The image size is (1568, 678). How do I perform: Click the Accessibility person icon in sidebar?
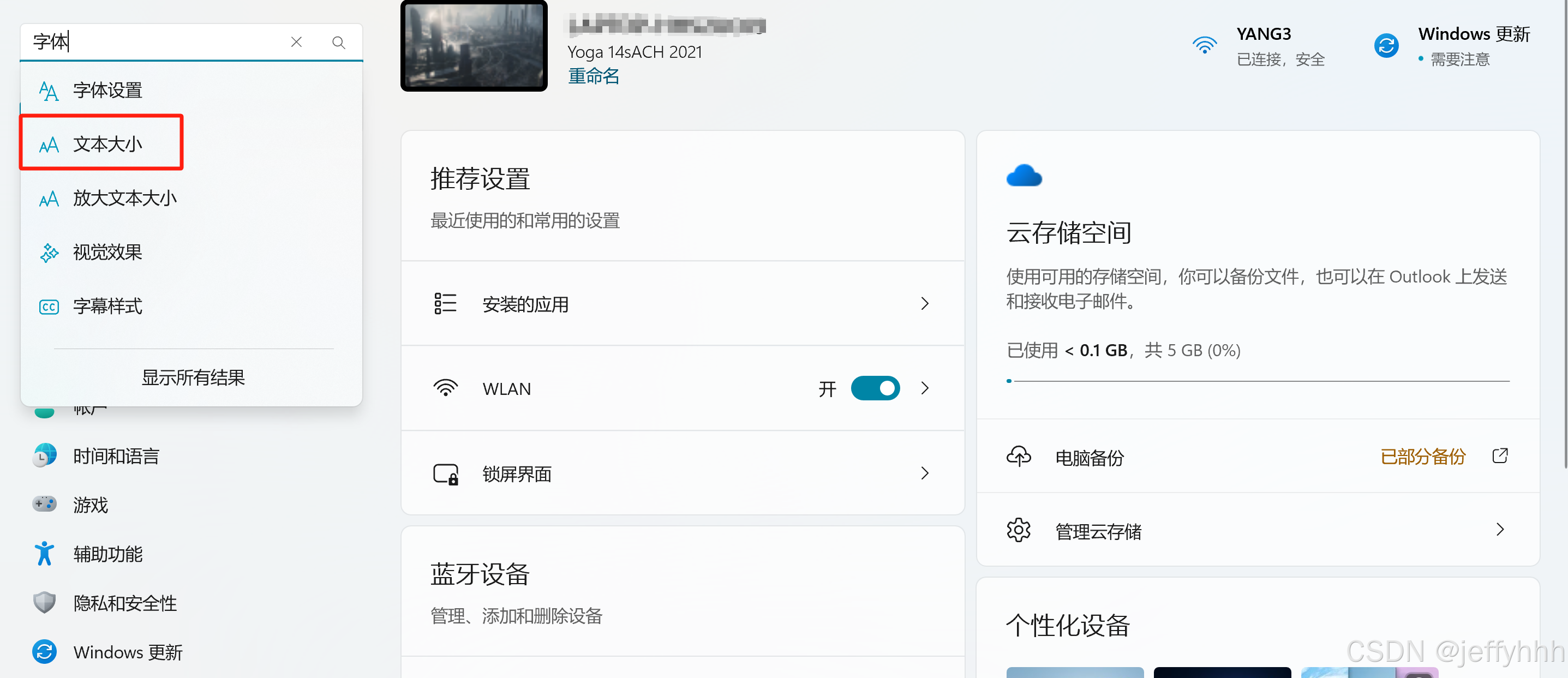click(x=44, y=553)
